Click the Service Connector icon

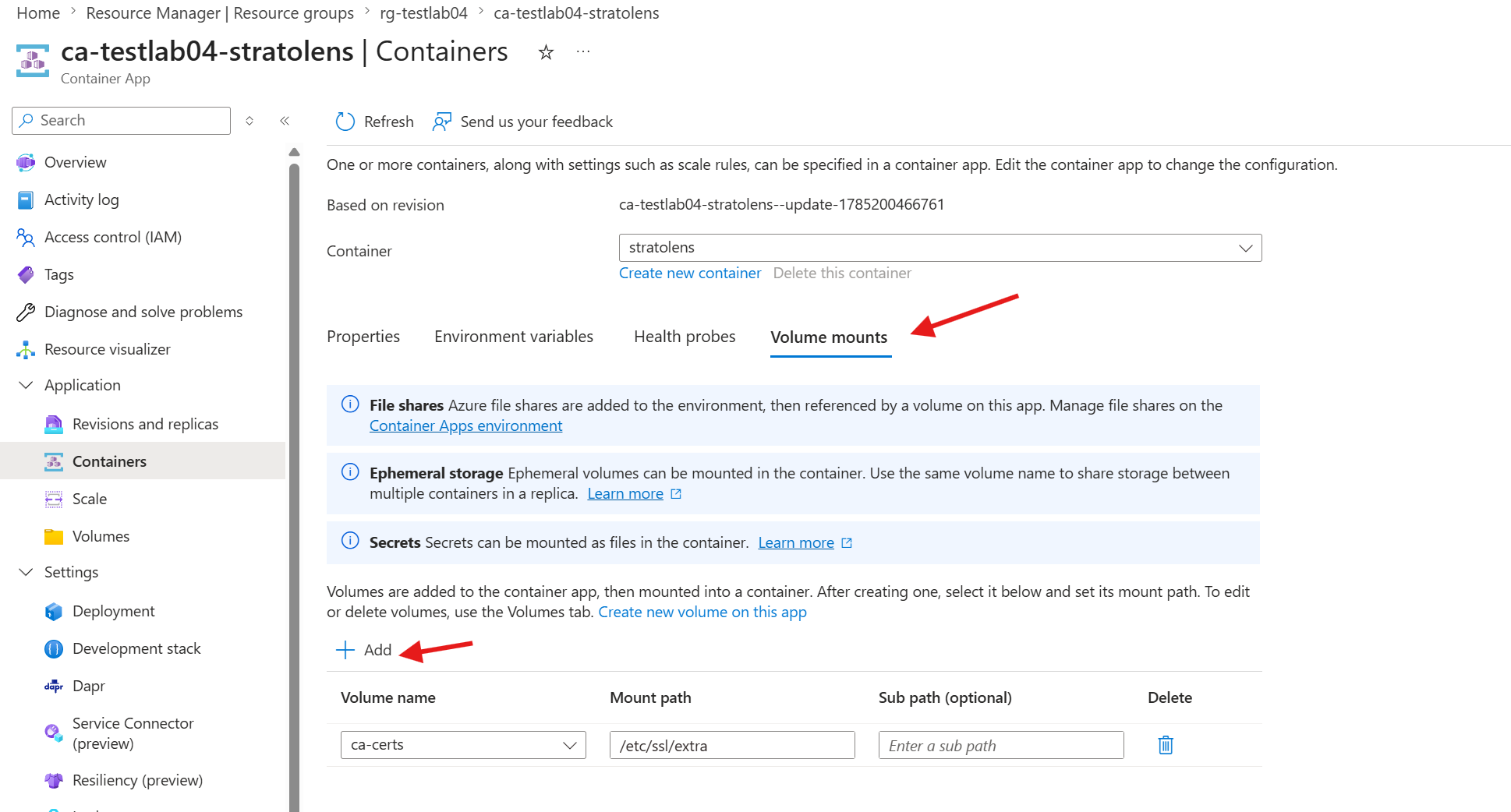(x=54, y=733)
